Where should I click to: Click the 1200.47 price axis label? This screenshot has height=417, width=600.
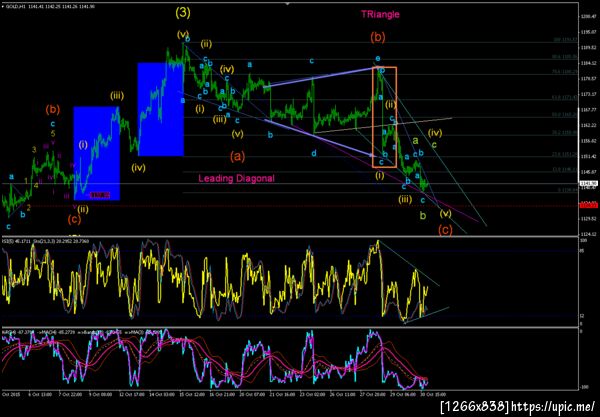coord(589,16)
